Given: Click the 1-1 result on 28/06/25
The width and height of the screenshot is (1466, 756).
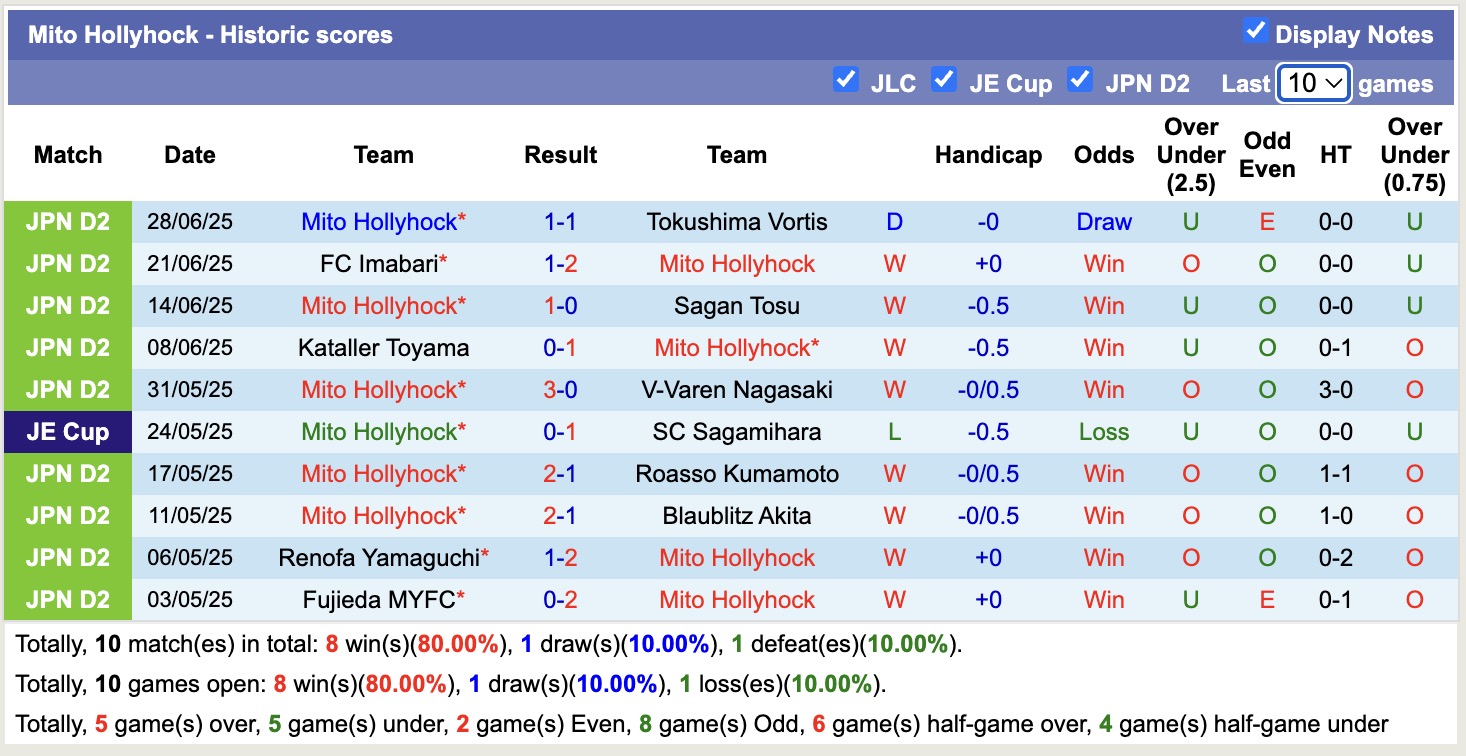Looking at the screenshot, I should pyautogui.click(x=560, y=222).
